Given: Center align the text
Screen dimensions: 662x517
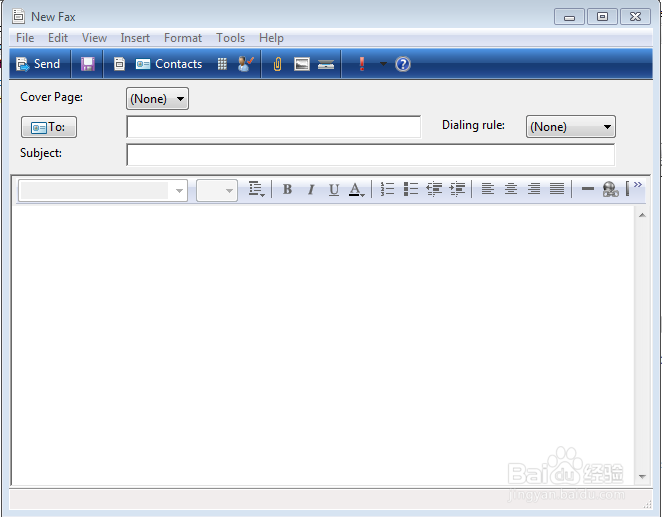Looking at the screenshot, I should 511,189.
